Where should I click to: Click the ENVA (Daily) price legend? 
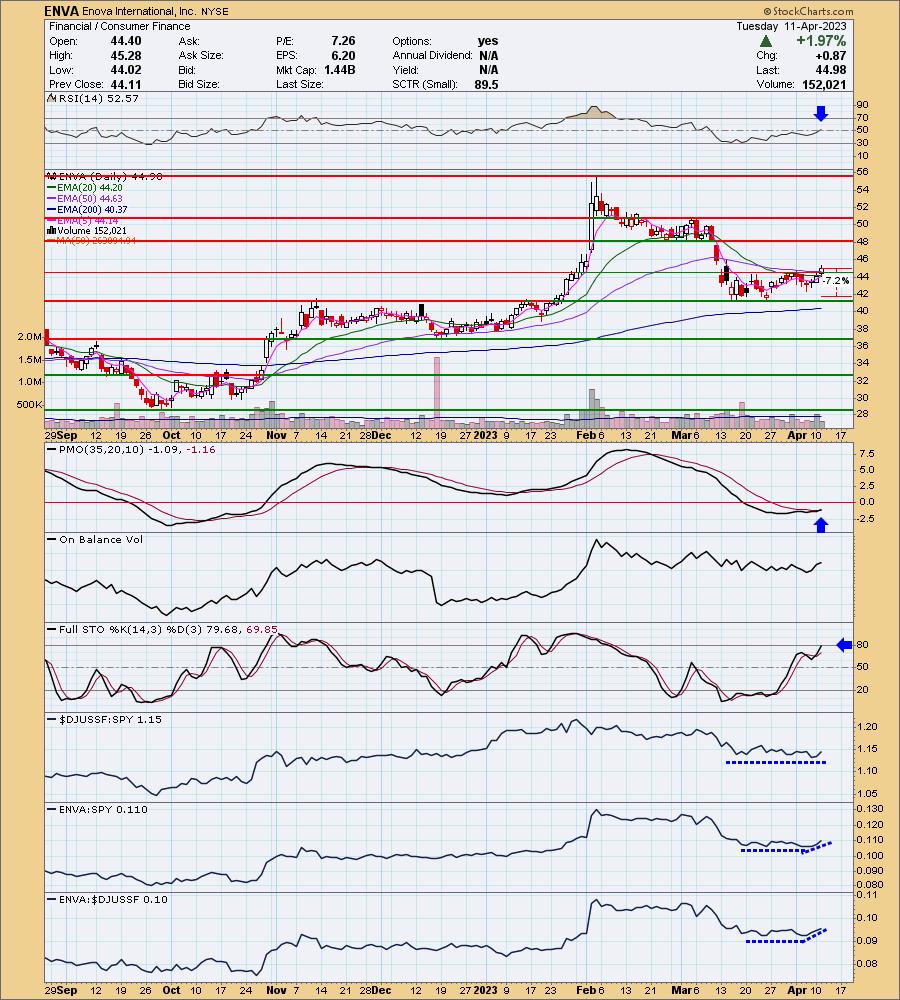click(105, 176)
